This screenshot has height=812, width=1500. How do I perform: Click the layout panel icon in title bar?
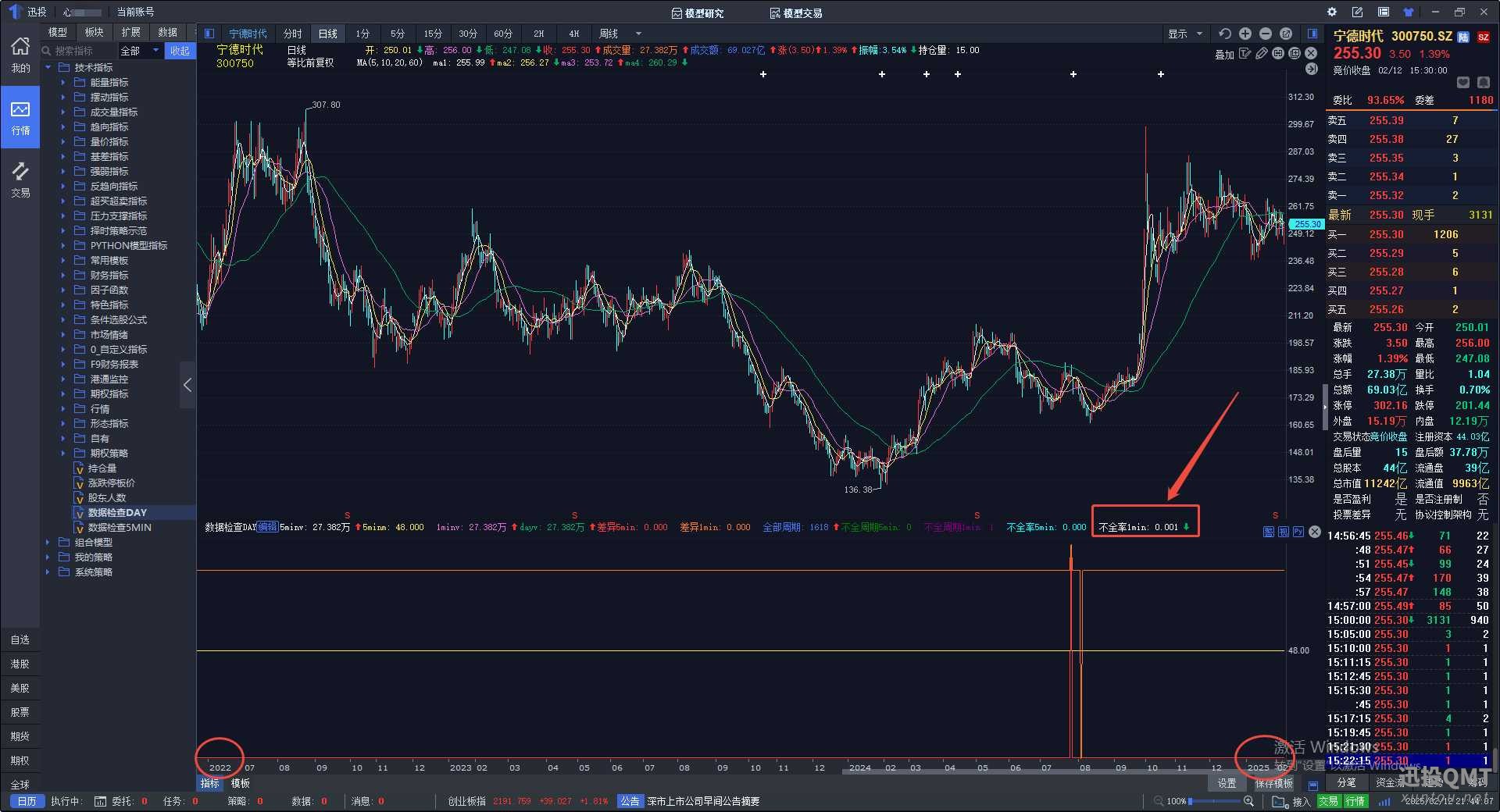coord(1383,12)
